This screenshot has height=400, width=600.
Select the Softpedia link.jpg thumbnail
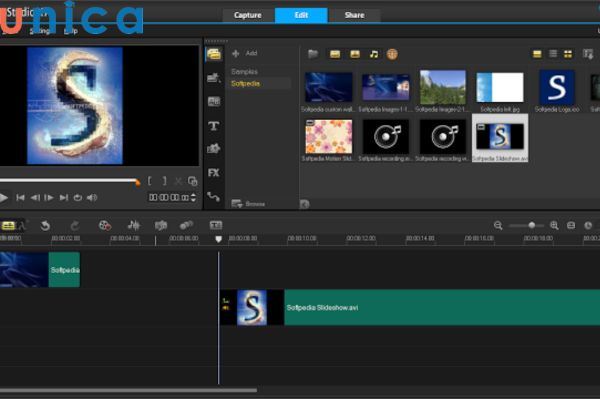point(500,87)
